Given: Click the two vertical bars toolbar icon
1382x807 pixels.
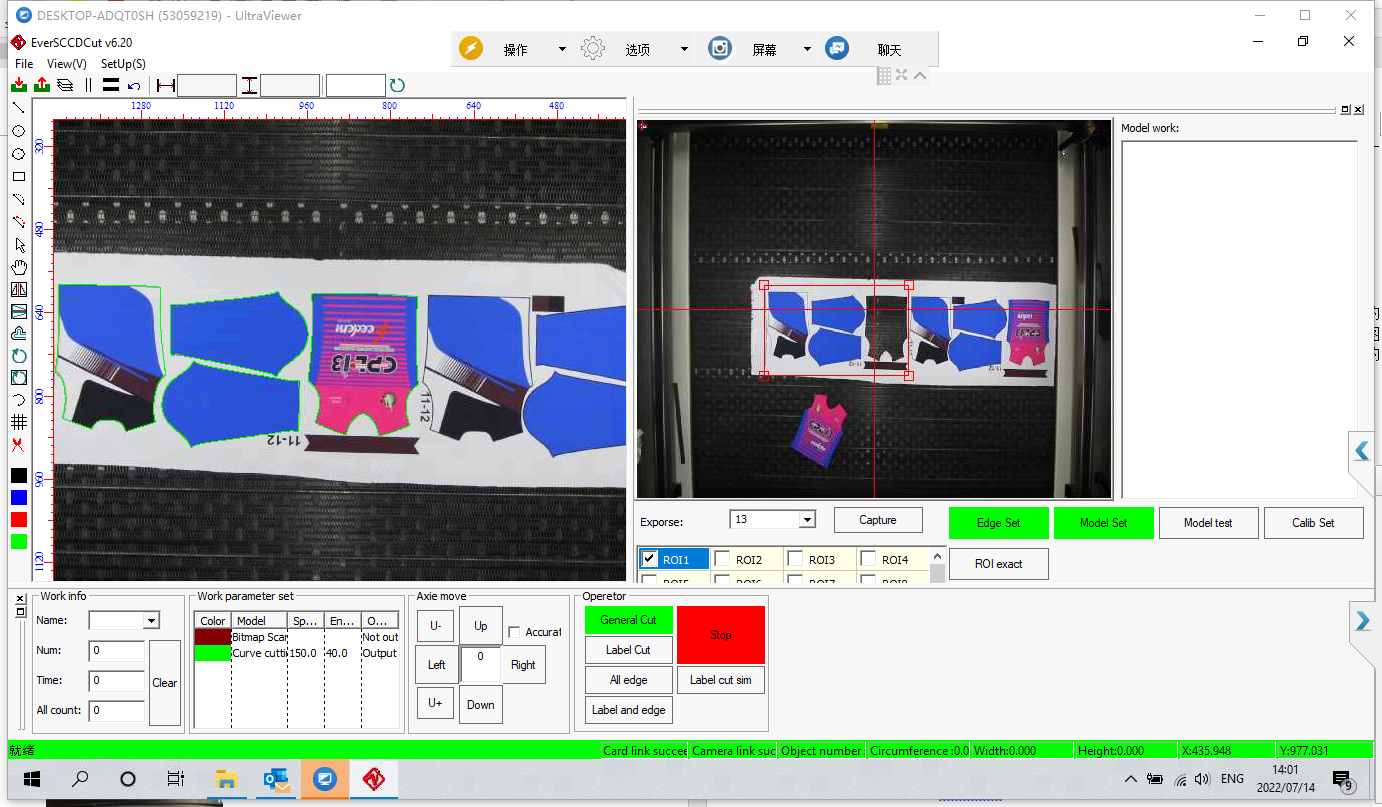Looking at the screenshot, I should click(88, 85).
